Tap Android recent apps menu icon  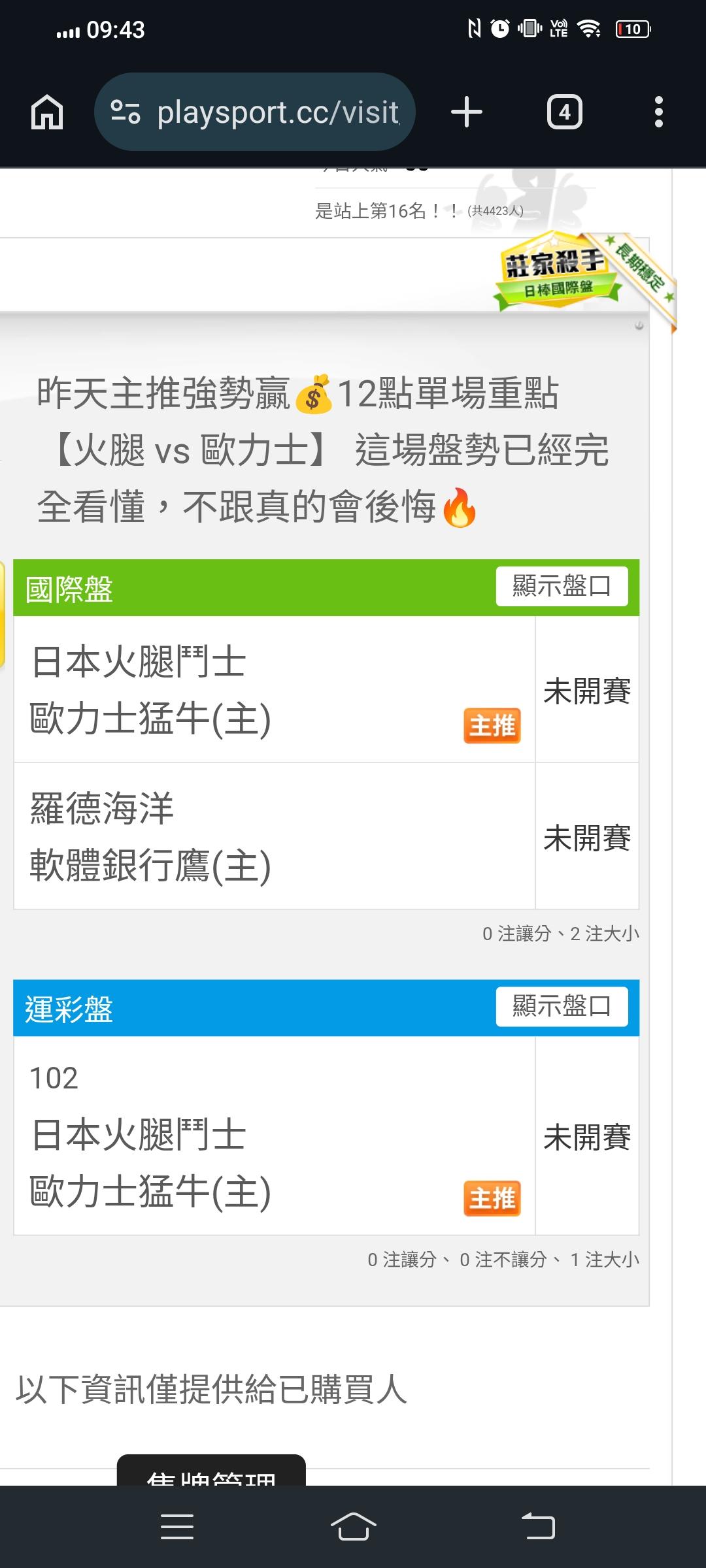tap(177, 1527)
